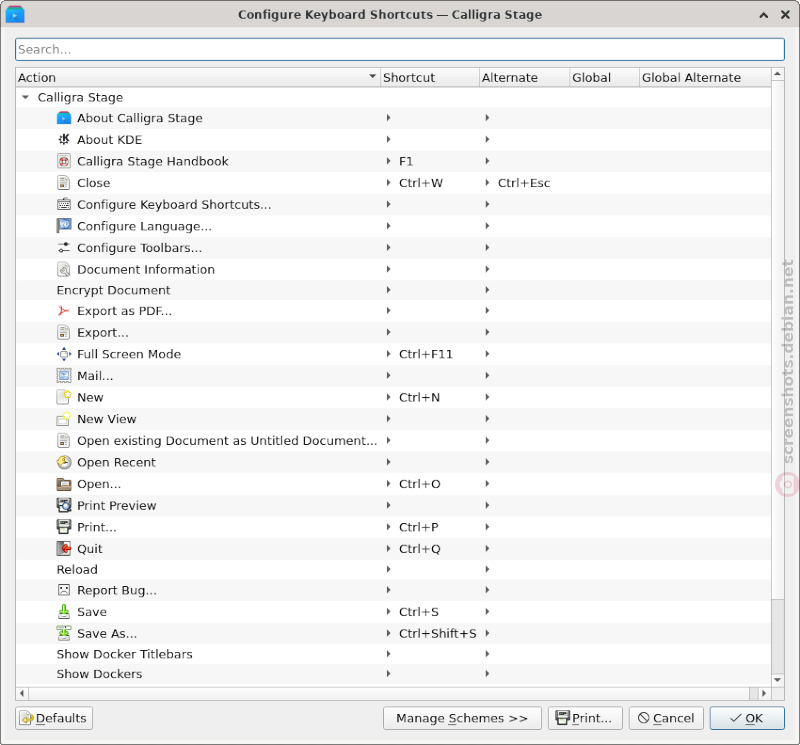Click the Export as PDF icon
800x745 pixels.
(x=63, y=311)
